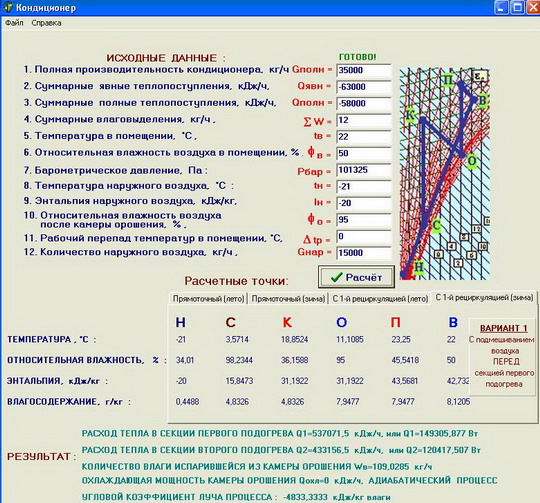Click the ε label on the diagram
The image size is (540, 503).
point(479,76)
